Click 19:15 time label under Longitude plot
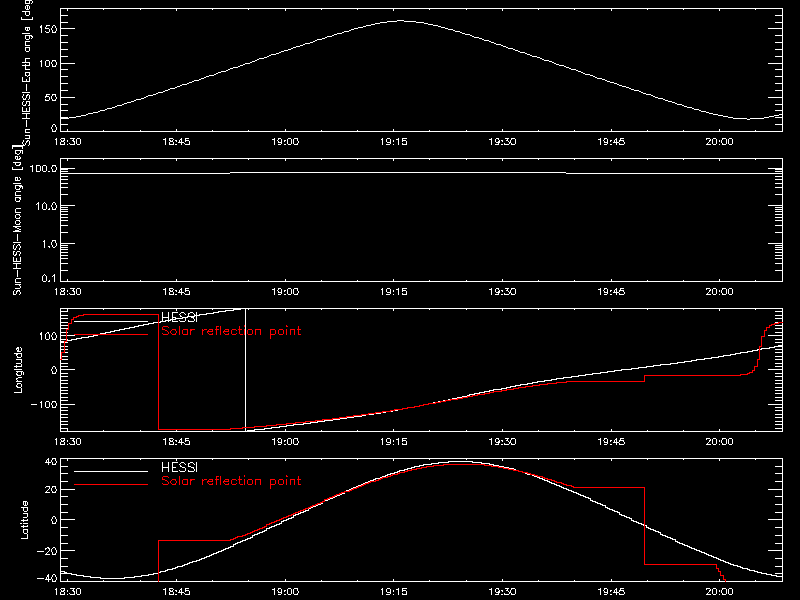The image size is (800, 600). click(393, 441)
